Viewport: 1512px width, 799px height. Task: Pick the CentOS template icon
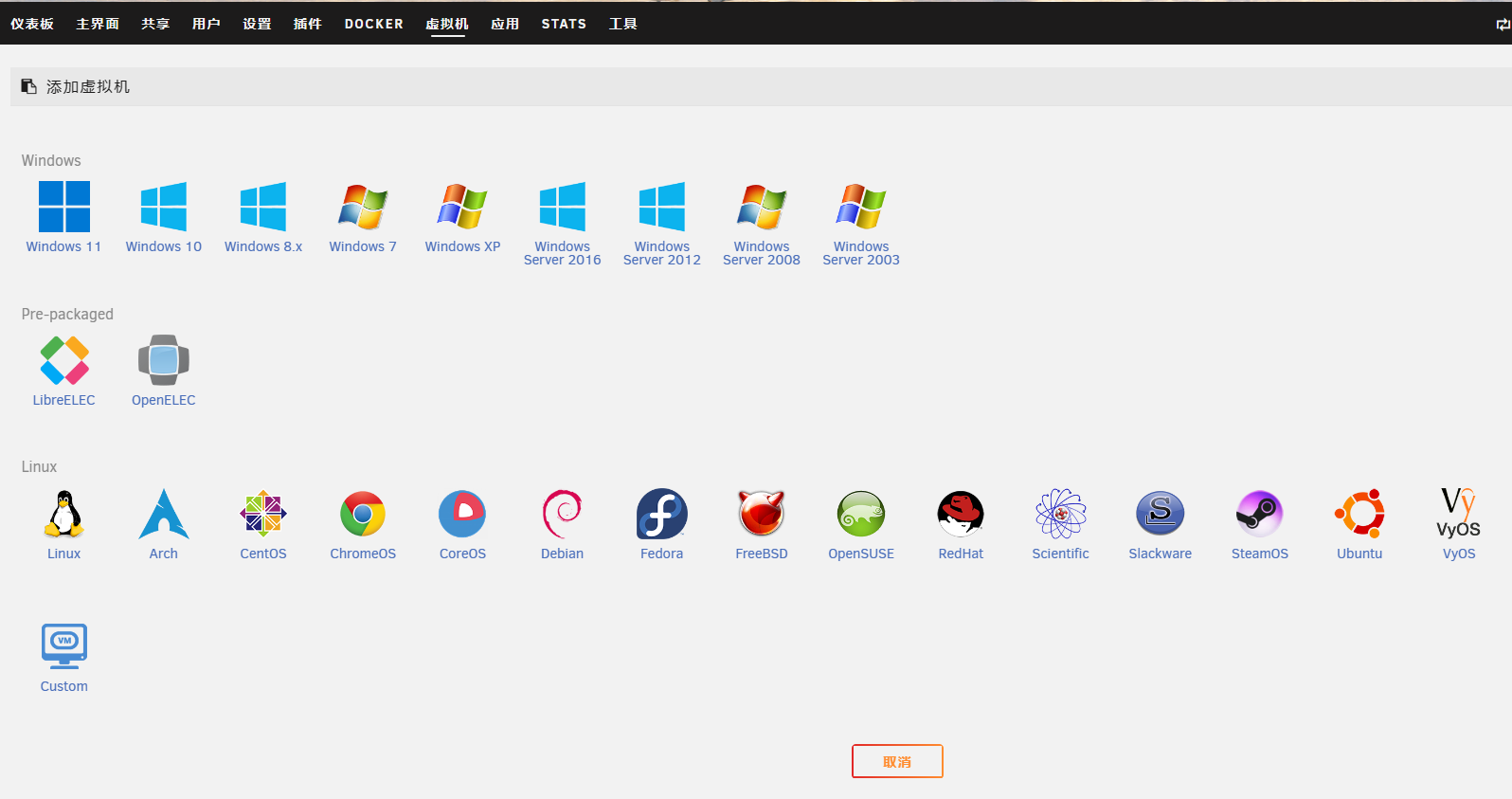click(262, 514)
